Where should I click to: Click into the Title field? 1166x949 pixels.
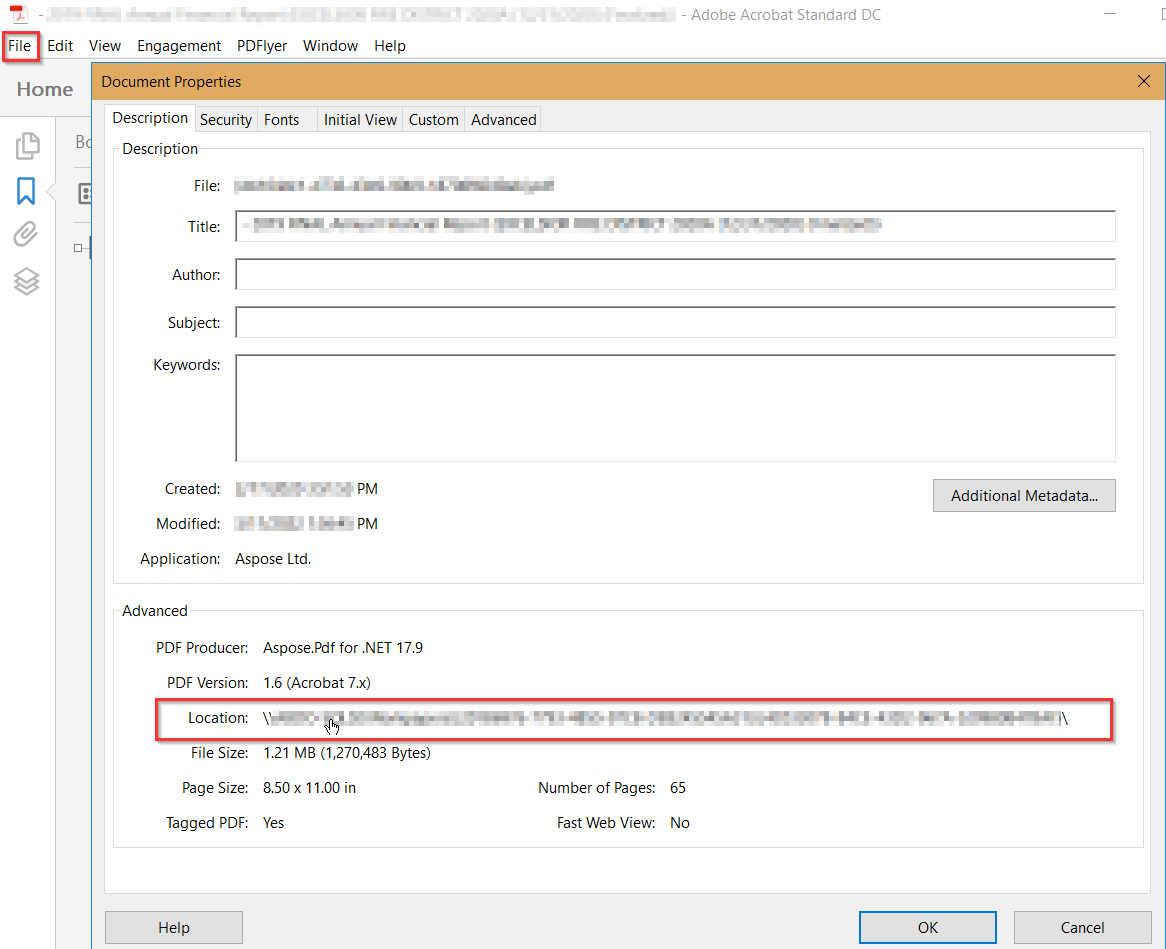click(x=675, y=226)
